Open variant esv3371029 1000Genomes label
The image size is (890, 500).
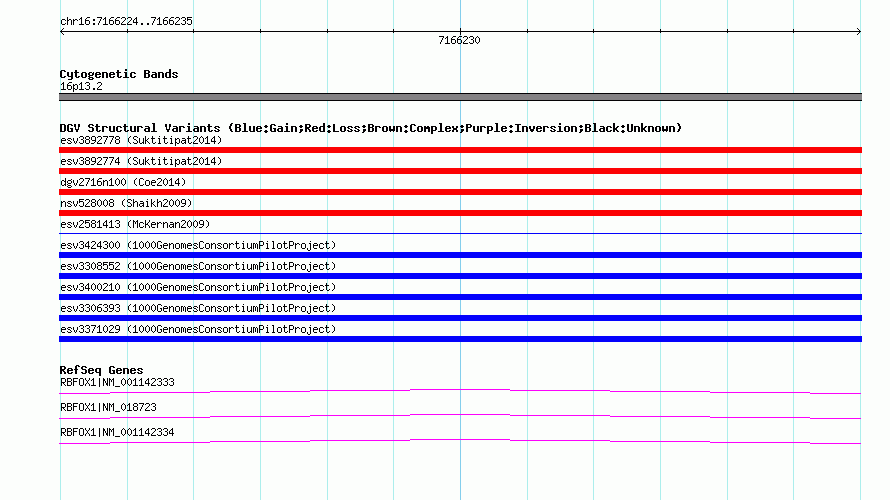[198, 329]
